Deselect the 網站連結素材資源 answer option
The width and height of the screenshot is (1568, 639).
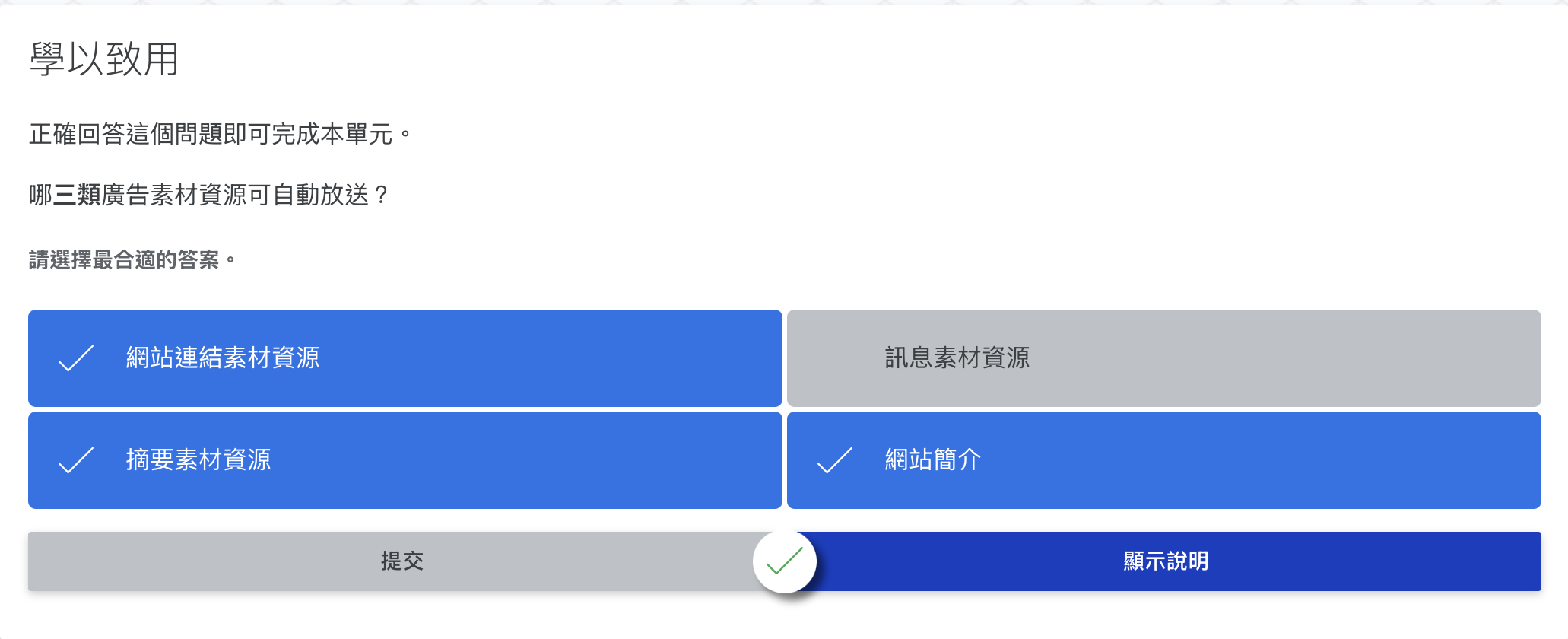pos(405,358)
